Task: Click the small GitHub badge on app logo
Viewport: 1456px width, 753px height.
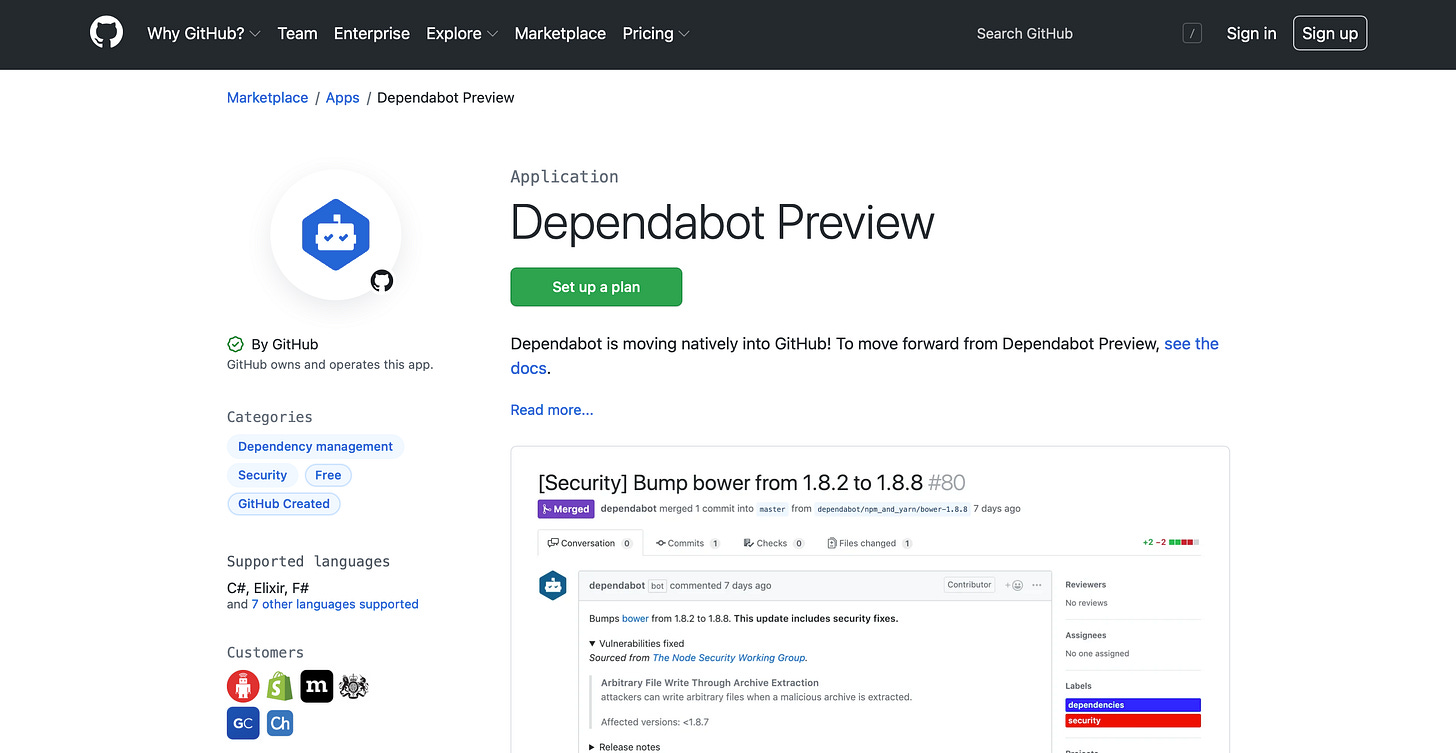Action: (382, 280)
